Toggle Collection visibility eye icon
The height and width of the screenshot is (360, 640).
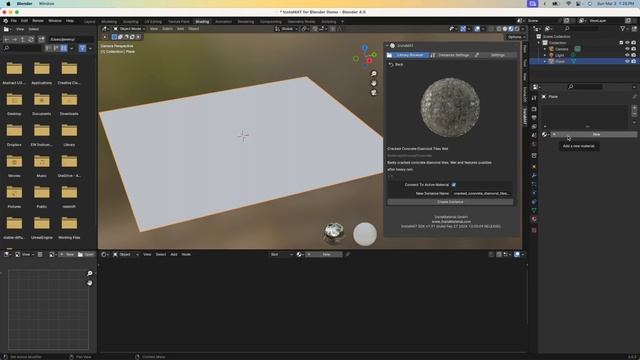click(627, 43)
